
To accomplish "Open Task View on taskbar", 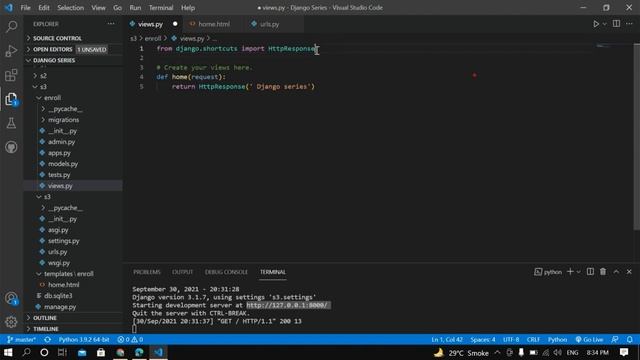I will [x=62, y=352].
